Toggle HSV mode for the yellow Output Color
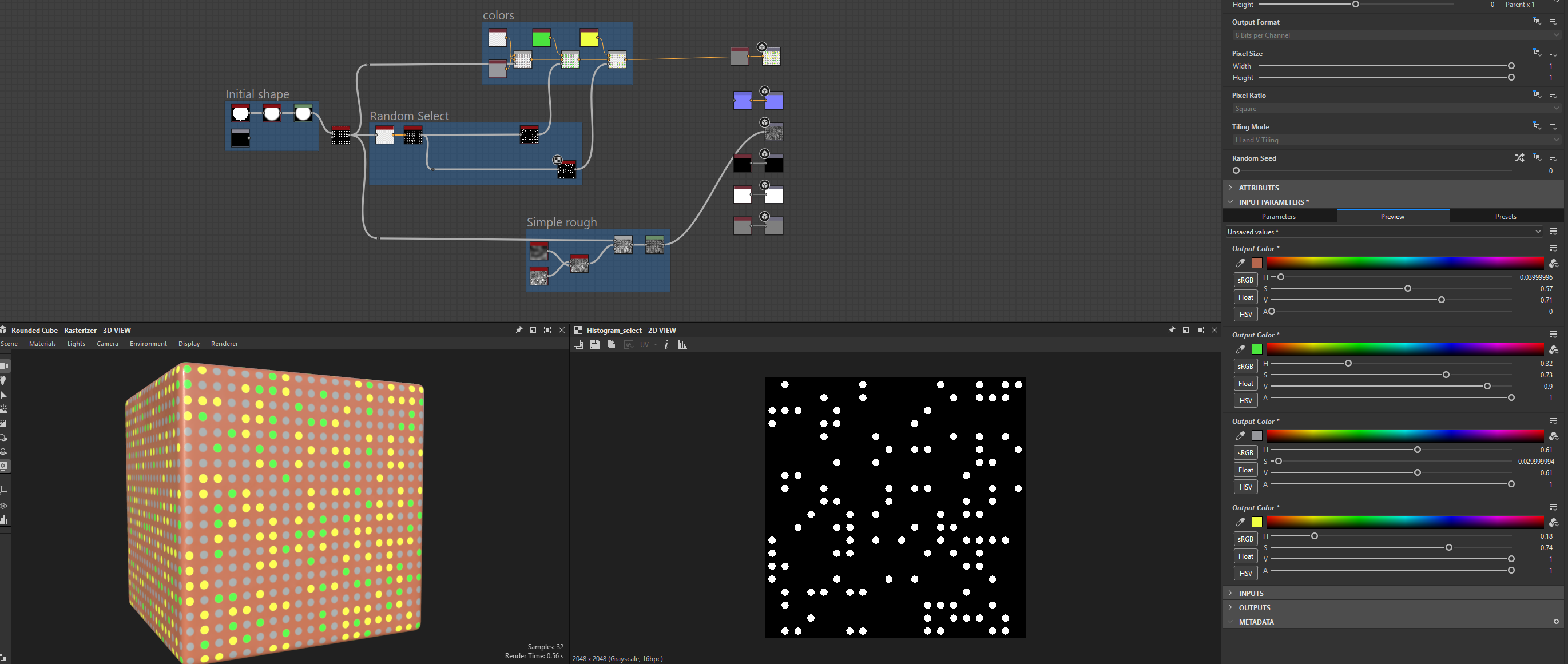1568x664 pixels. tap(1245, 573)
